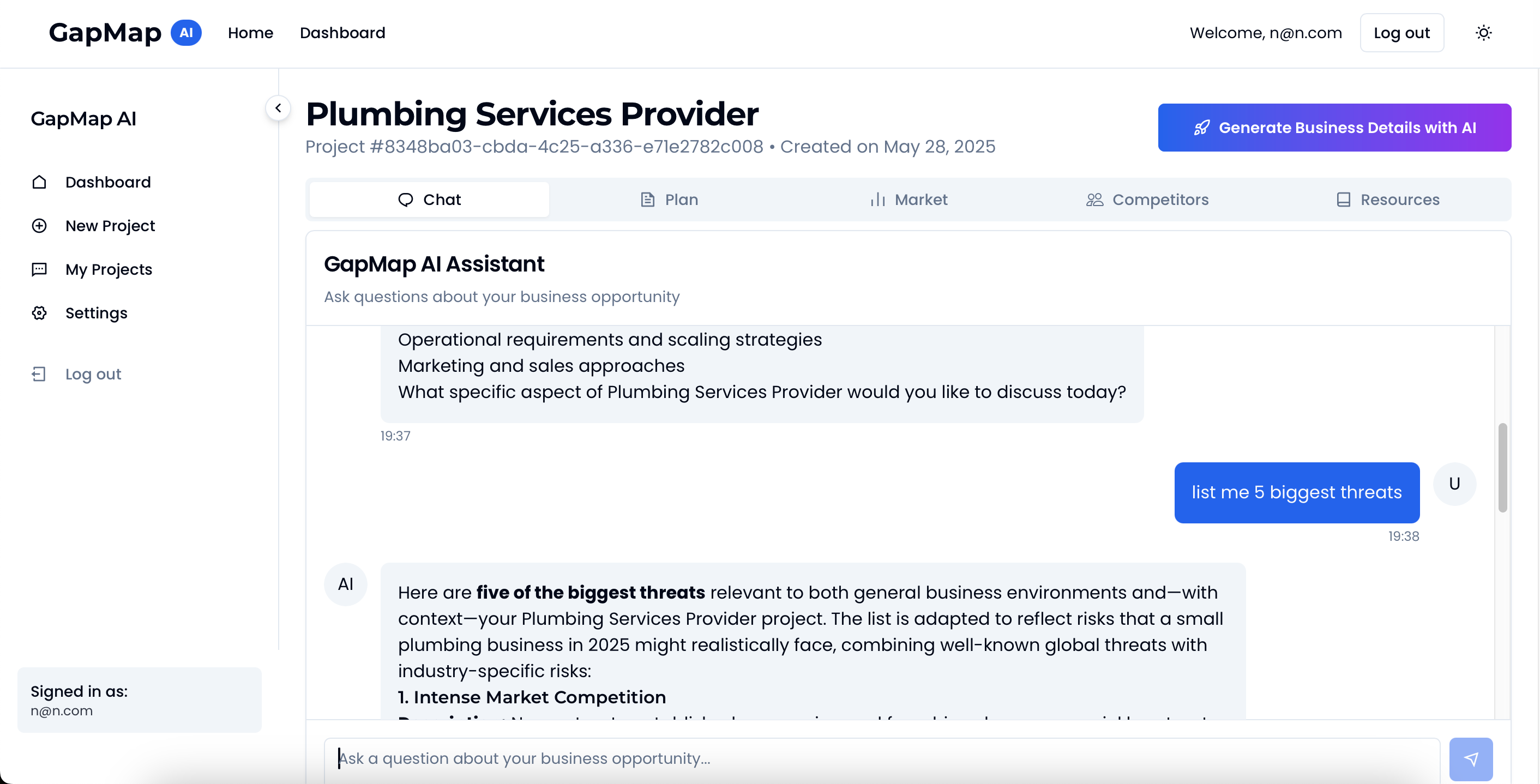Open the Home link in top navigation
This screenshot has width=1540, height=784.
click(250, 33)
